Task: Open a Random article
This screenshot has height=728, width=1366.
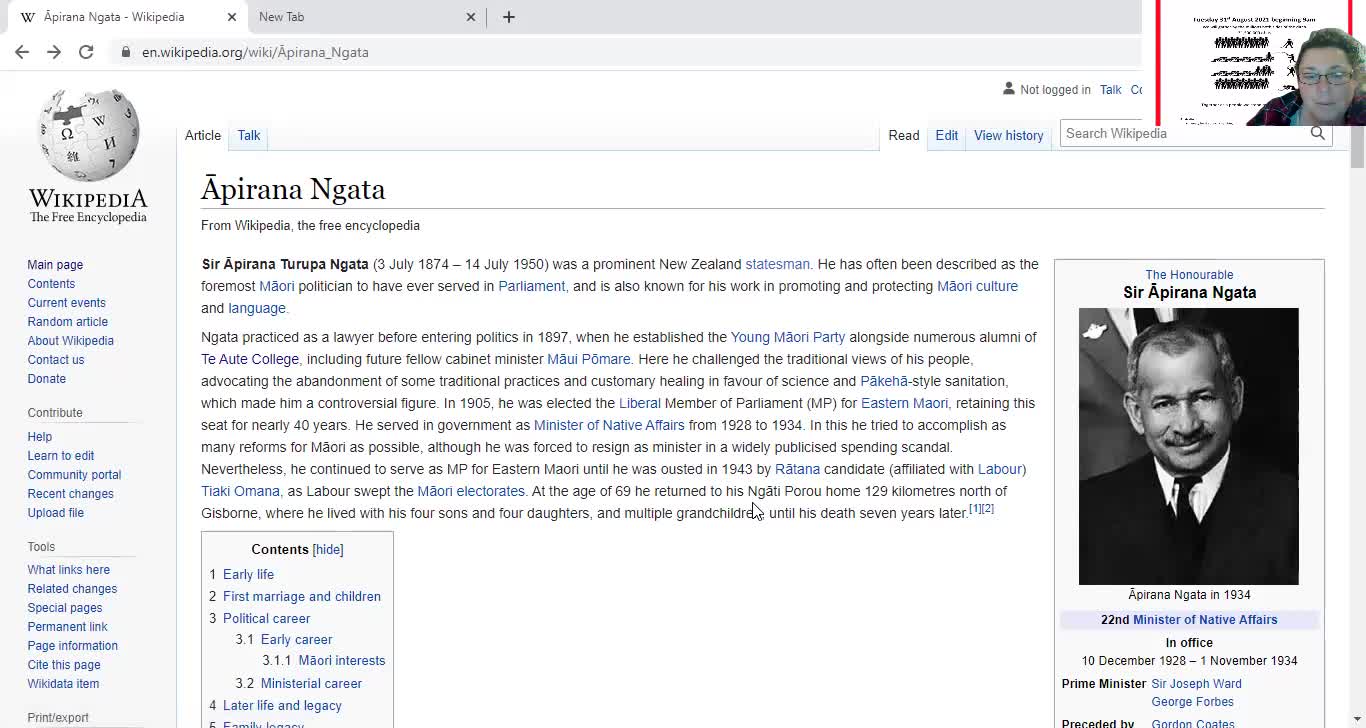Action: click(67, 322)
